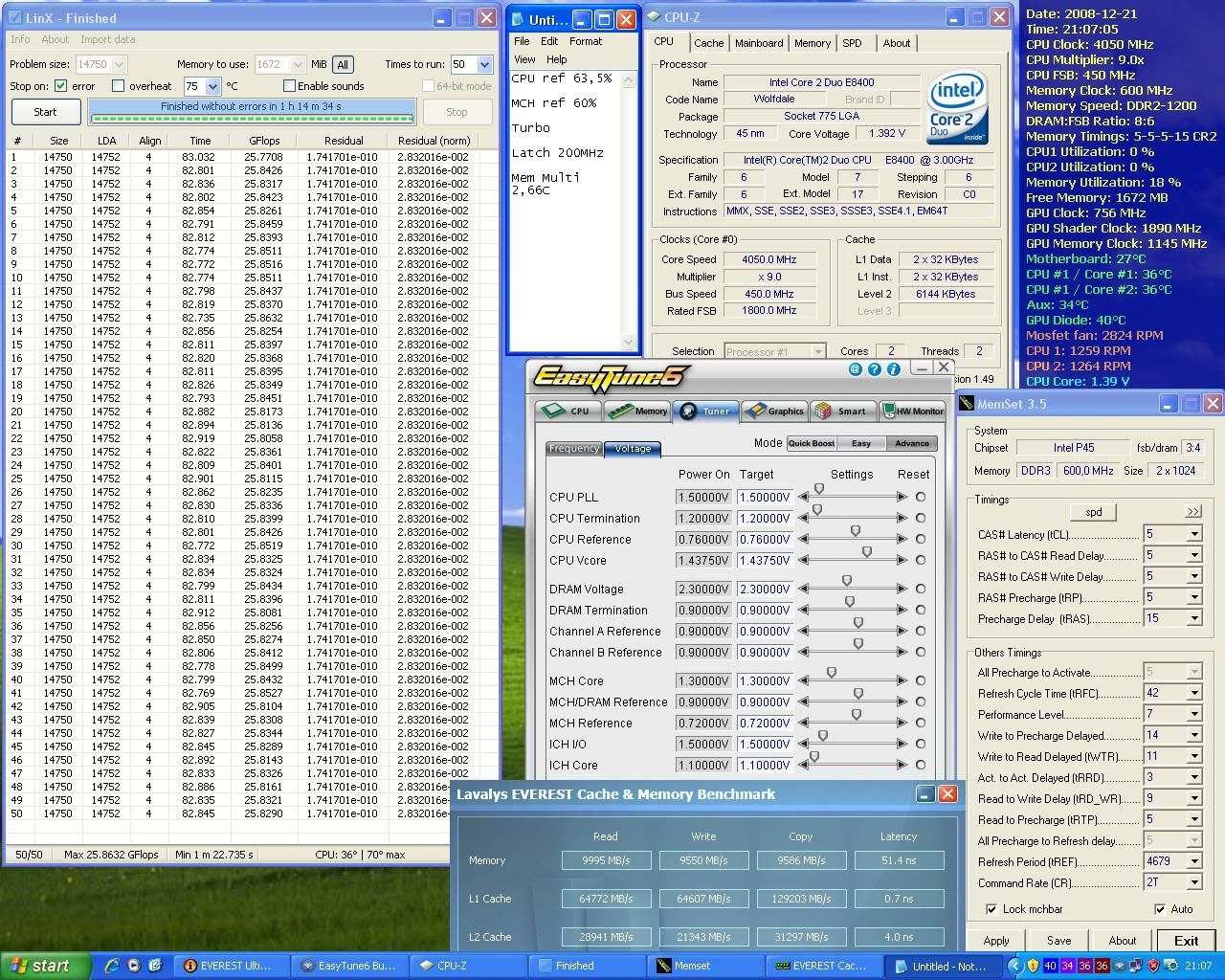Launch Internet Explorer from Quick Launch

coord(112,966)
